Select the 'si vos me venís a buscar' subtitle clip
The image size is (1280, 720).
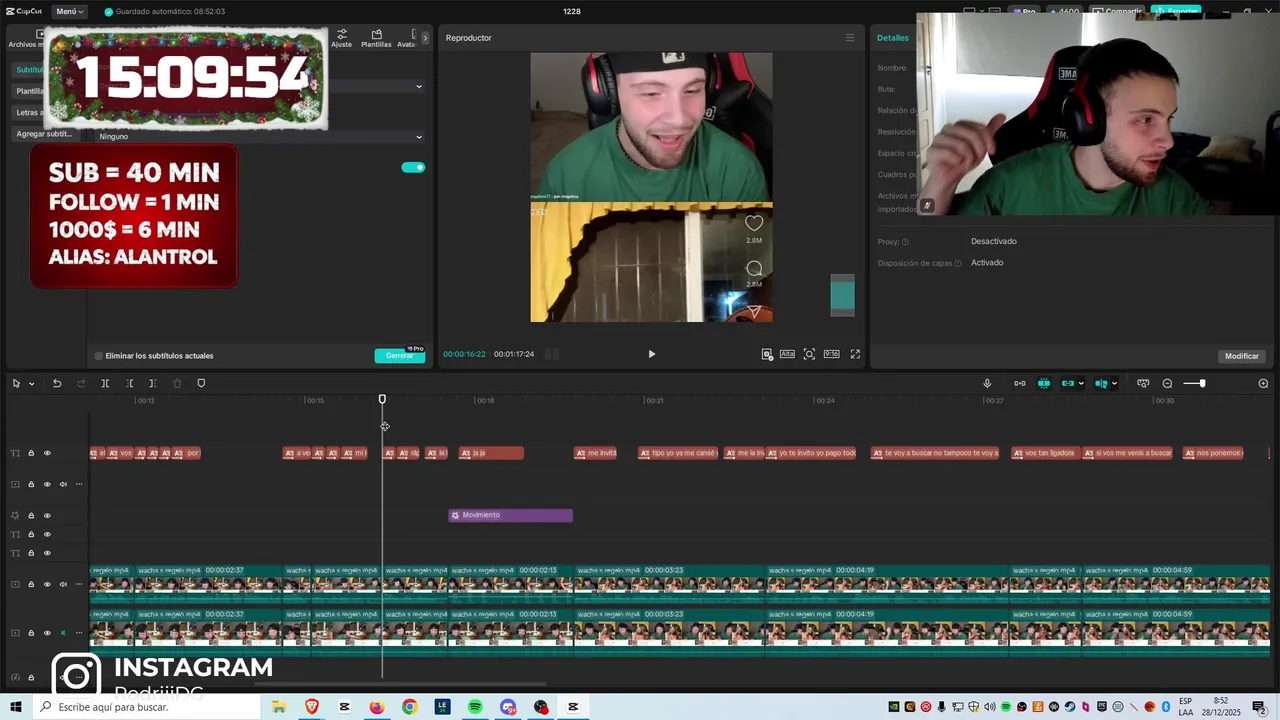coord(1127,453)
